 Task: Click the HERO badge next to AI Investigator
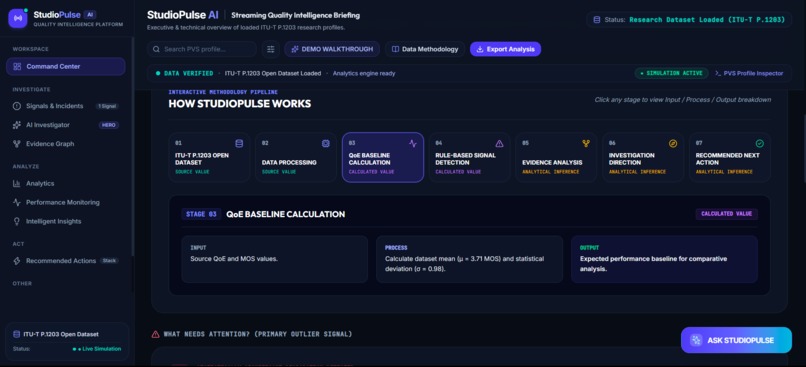(x=108, y=125)
